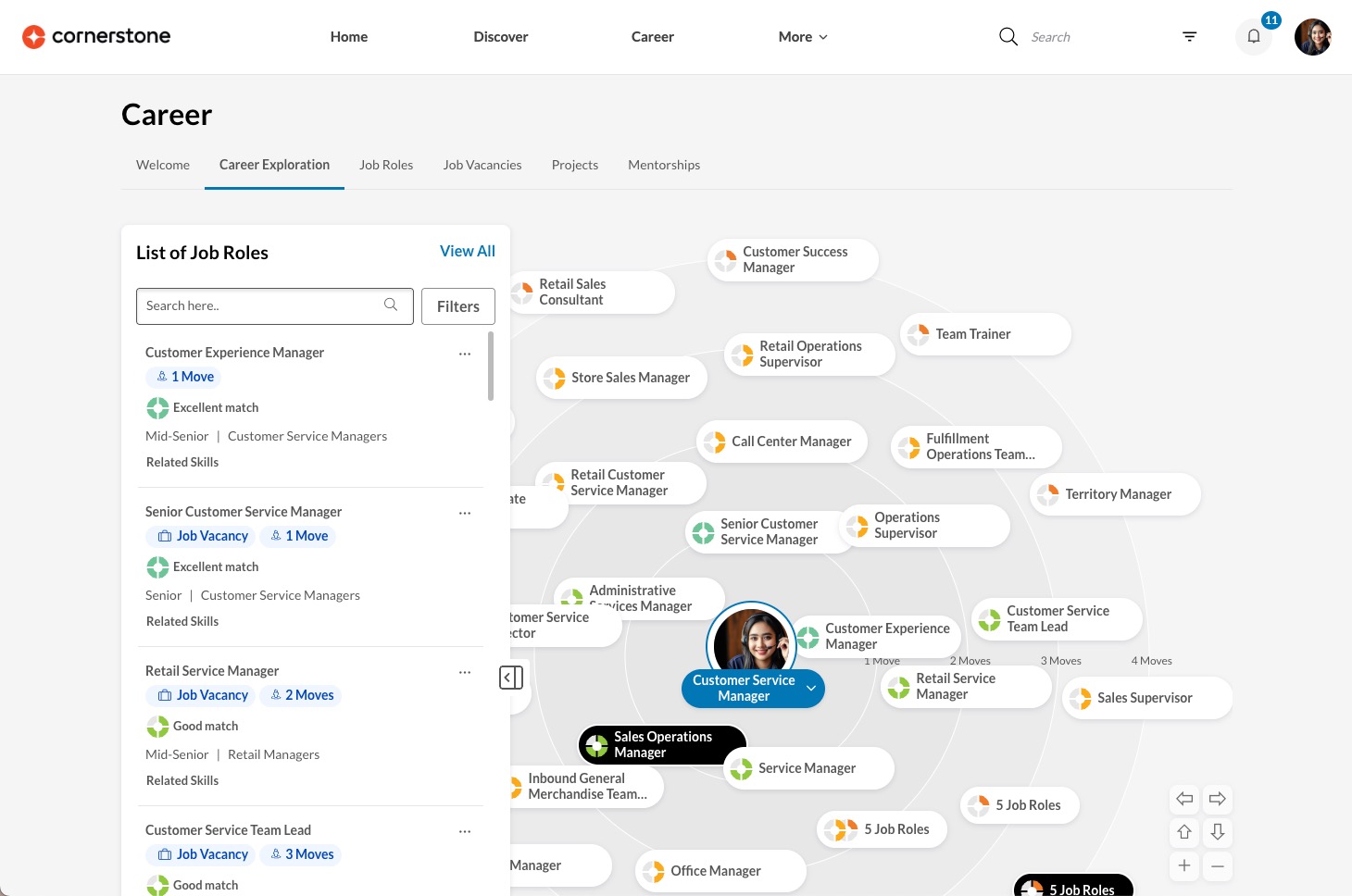
Task: Select Call Center Manager map node
Action: [x=782, y=442]
